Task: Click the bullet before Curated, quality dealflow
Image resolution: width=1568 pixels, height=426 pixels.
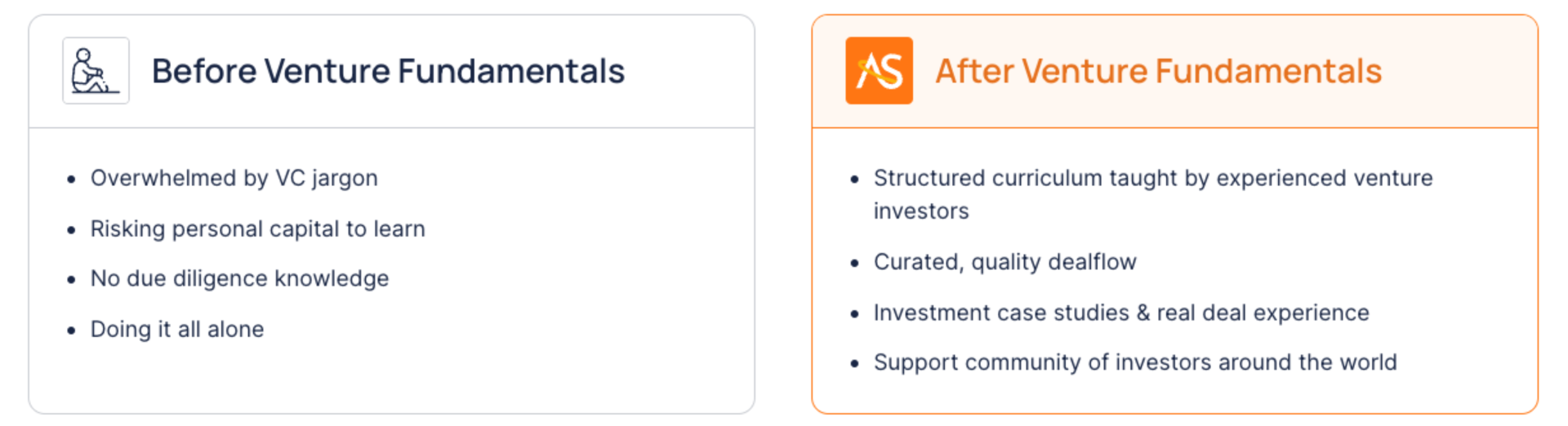Action: 855,264
